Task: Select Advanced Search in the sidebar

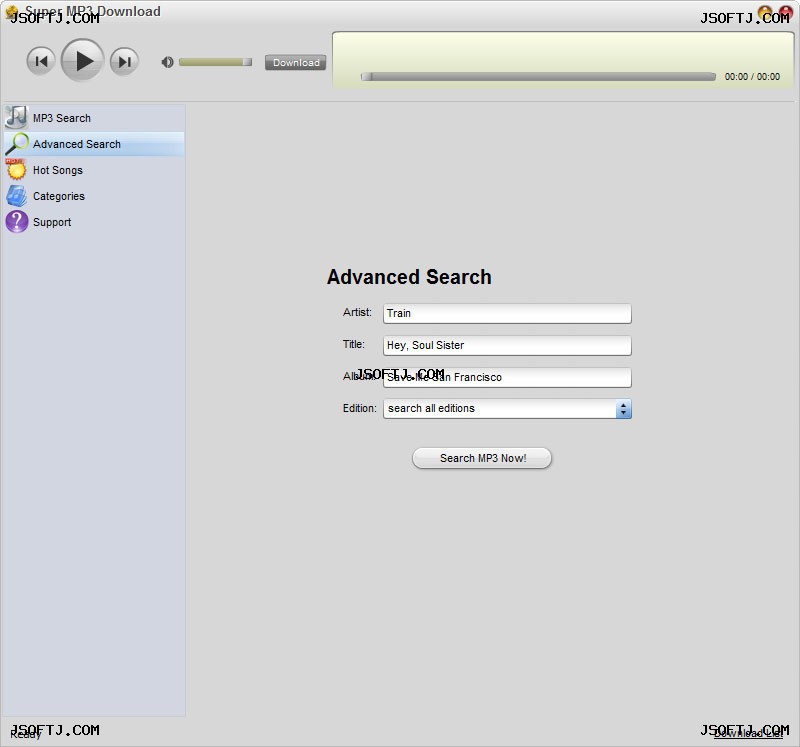Action: pos(94,144)
